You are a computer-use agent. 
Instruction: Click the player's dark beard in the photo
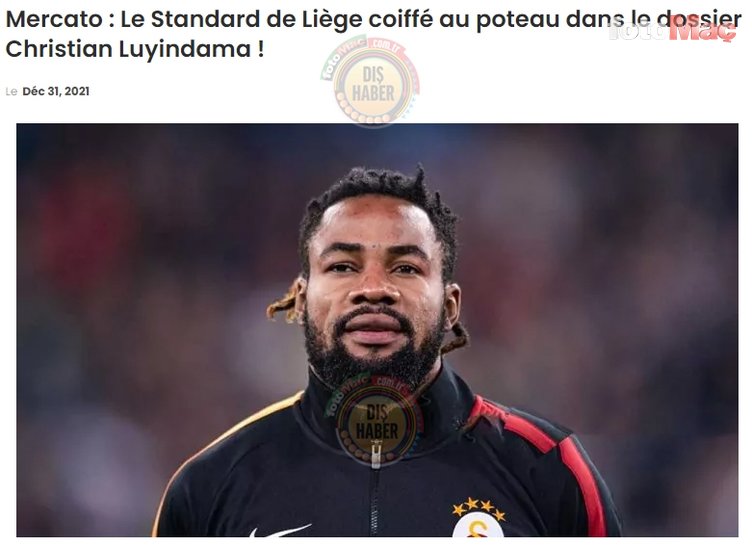point(374,350)
